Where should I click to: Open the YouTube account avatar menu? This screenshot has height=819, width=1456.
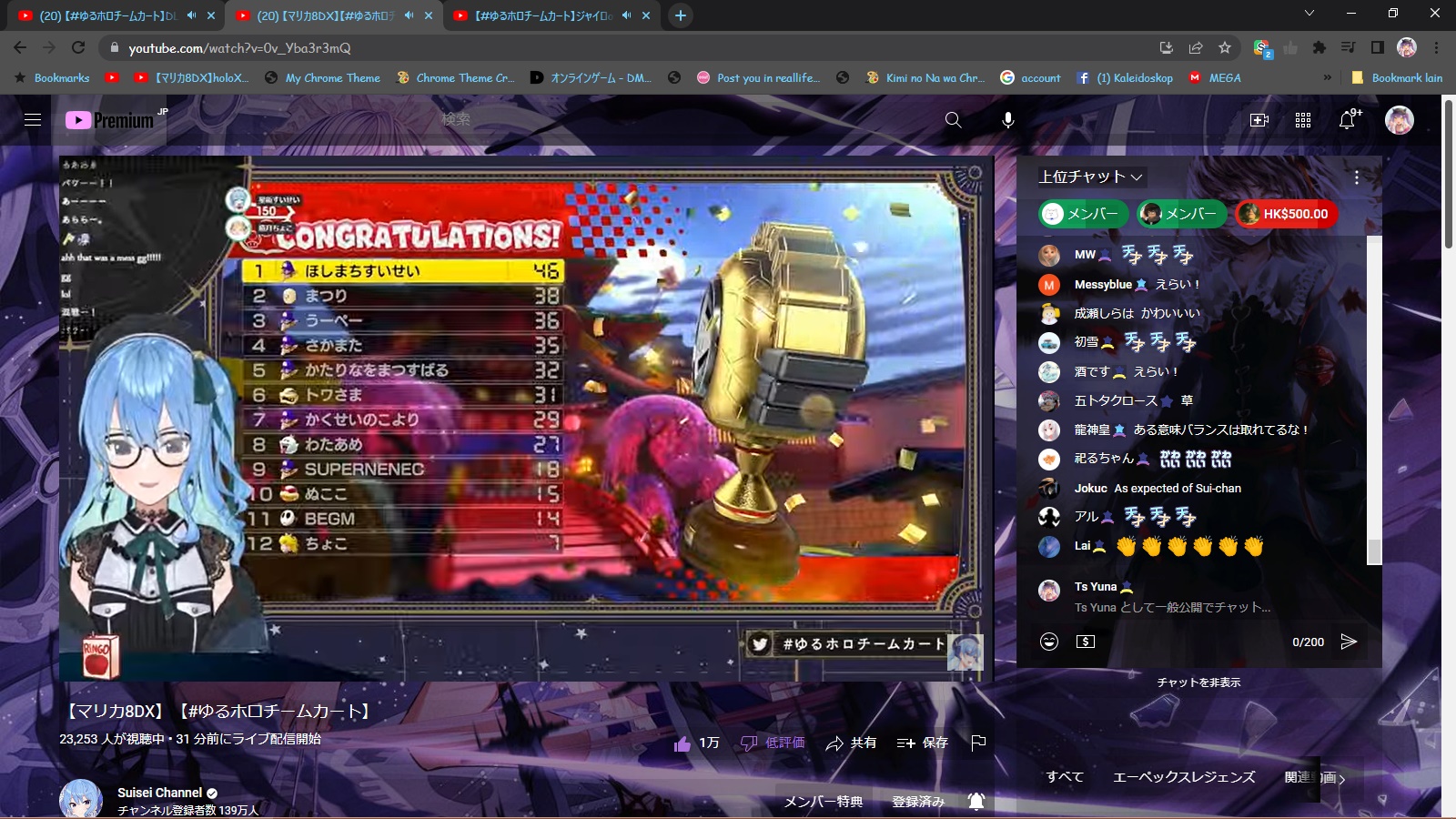tap(1399, 119)
